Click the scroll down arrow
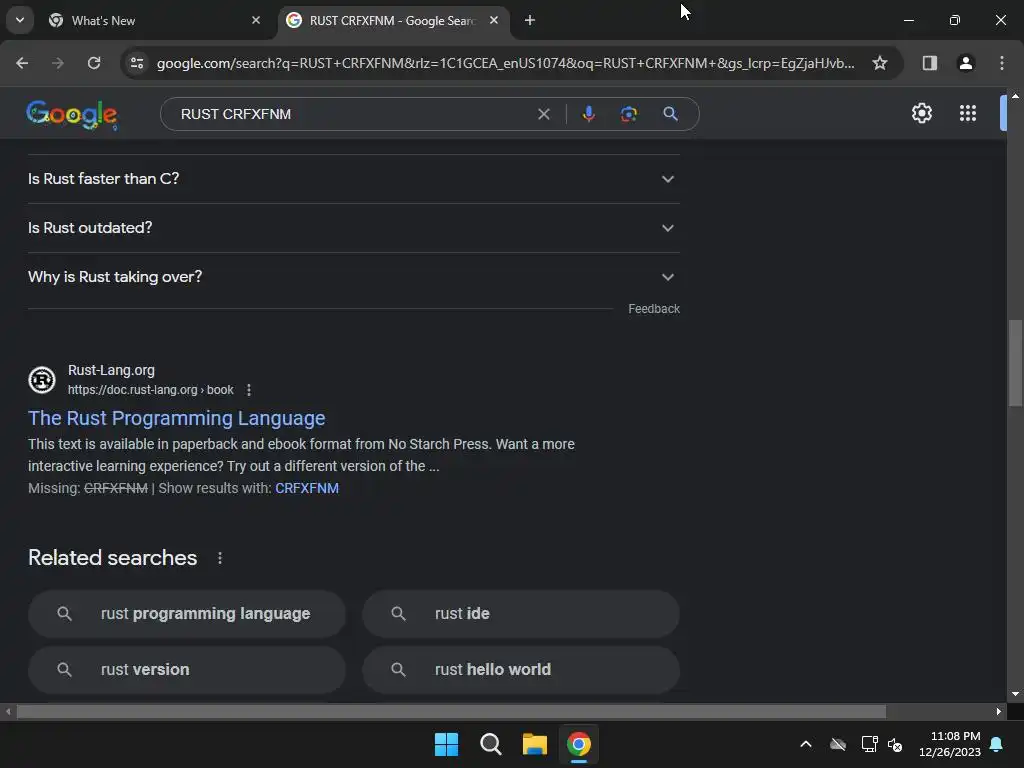The height and width of the screenshot is (768, 1024). pos(1015,694)
